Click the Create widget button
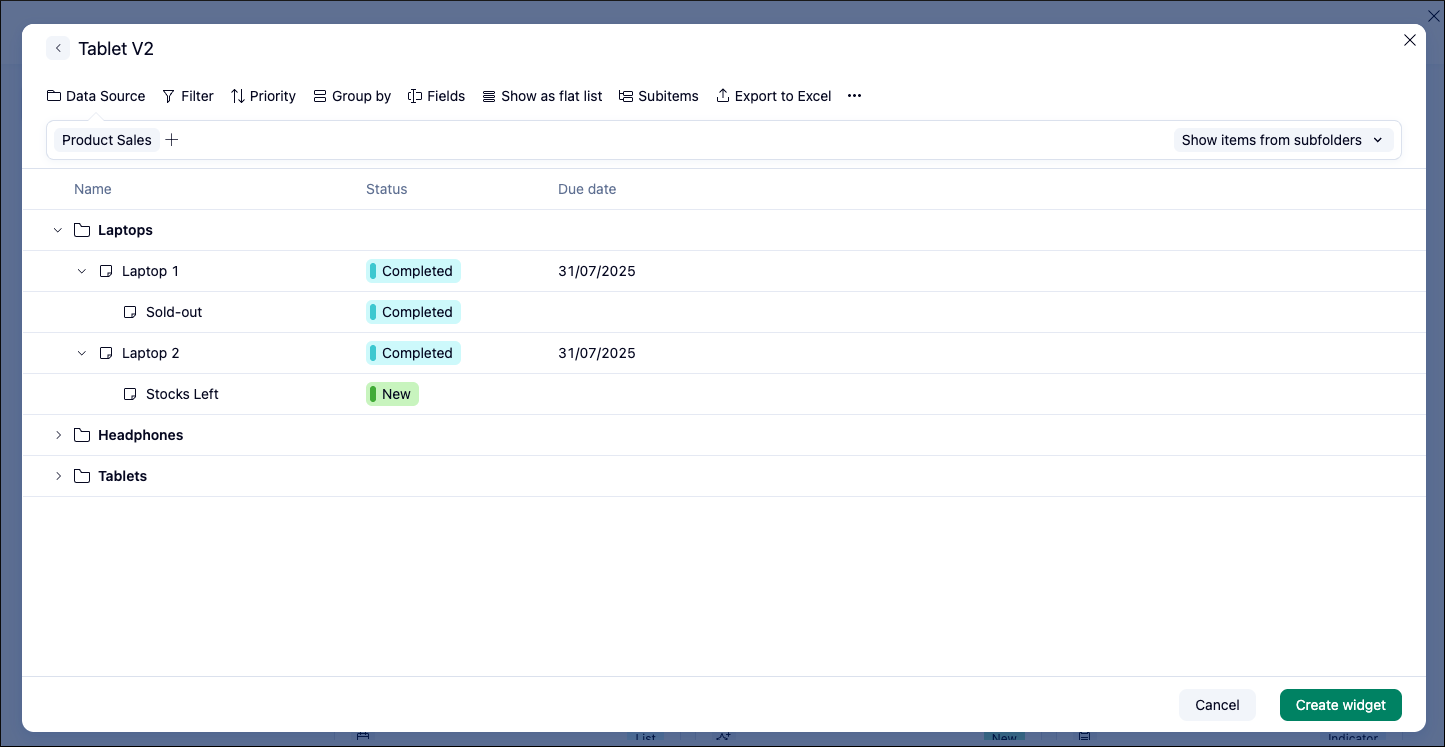Image resolution: width=1445 pixels, height=747 pixels. 1341,705
